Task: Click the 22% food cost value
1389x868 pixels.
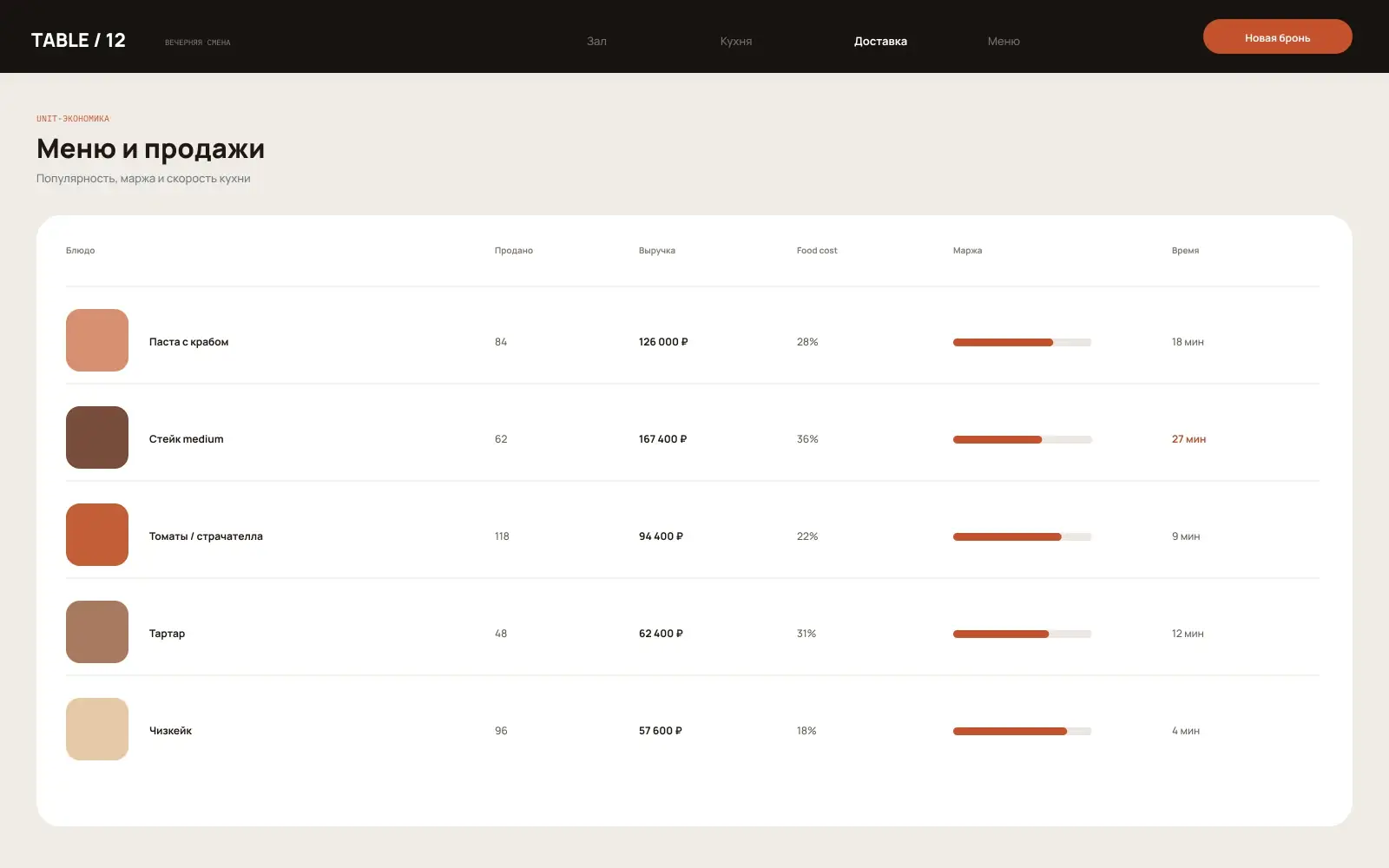Action: coord(807,536)
